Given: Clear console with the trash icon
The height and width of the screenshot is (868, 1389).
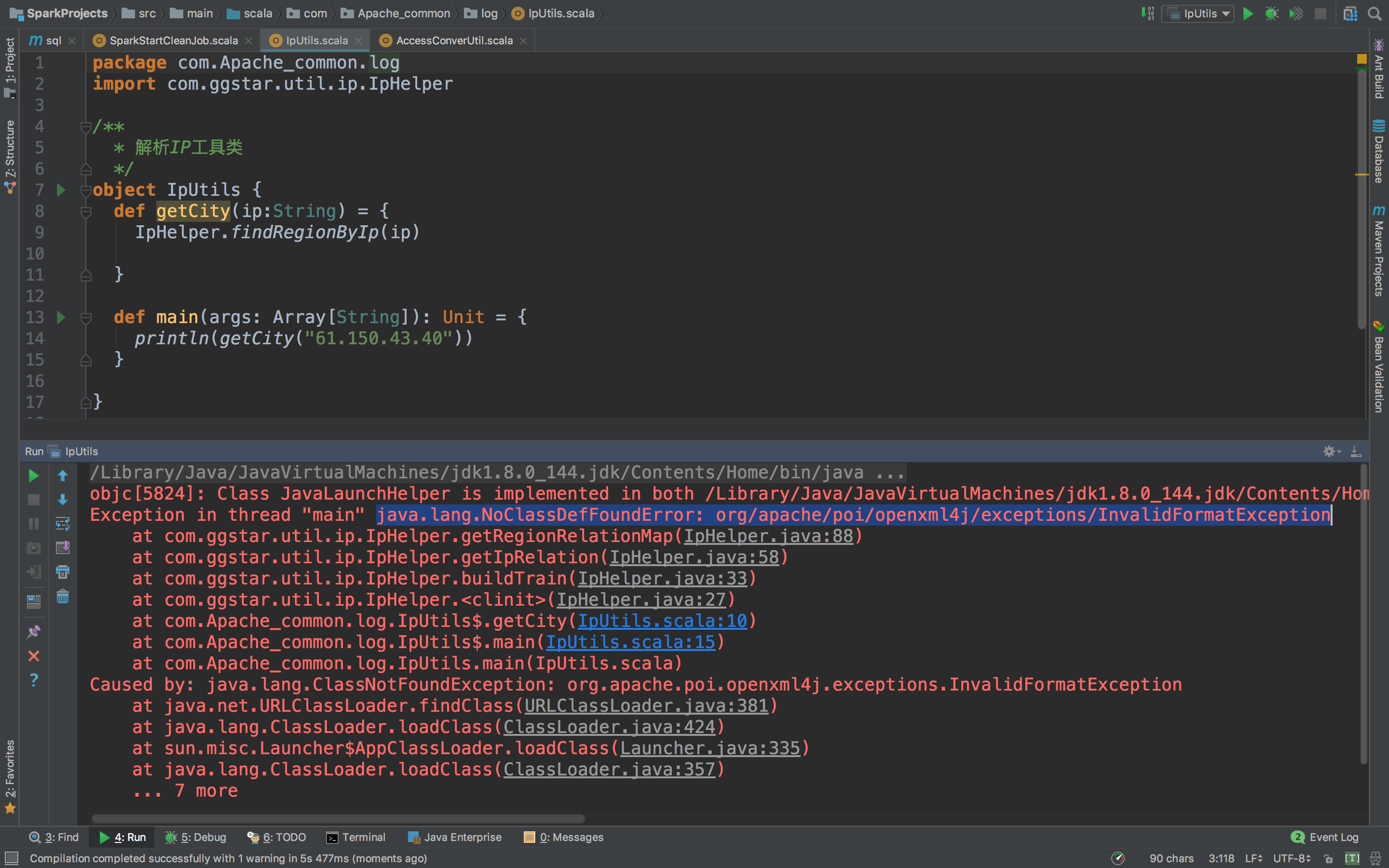Looking at the screenshot, I should 63,597.
